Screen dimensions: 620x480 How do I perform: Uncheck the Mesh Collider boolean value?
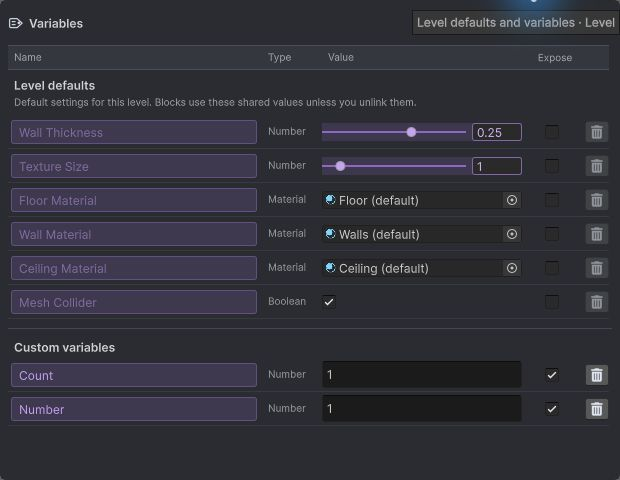329,302
